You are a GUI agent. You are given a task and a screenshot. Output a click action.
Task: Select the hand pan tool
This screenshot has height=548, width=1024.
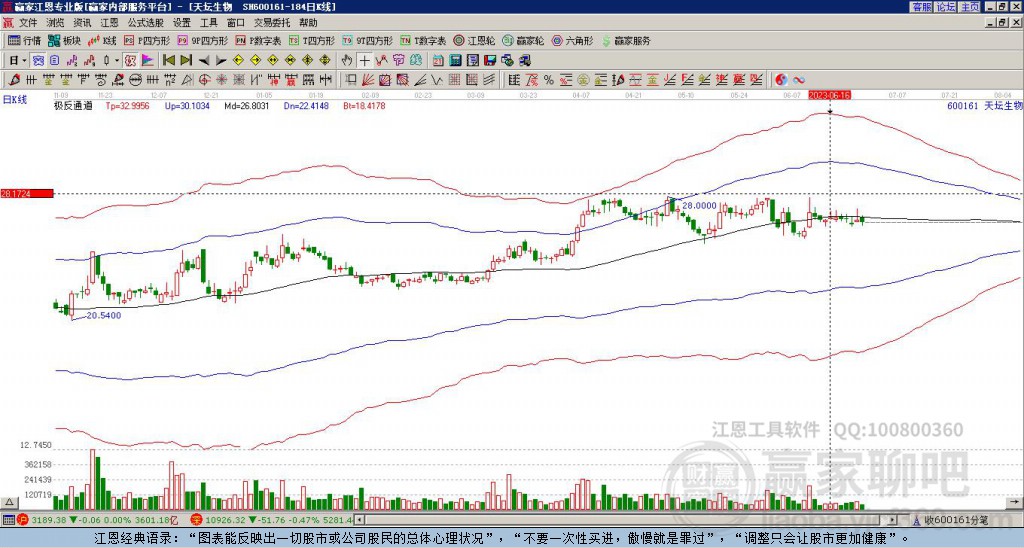pyautogui.click(x=347, y=61)
